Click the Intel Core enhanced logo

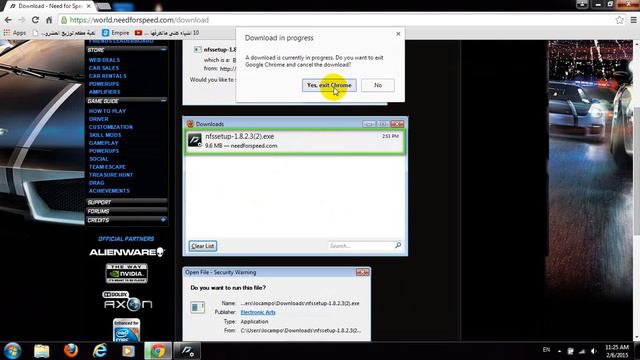click(127, 330)
